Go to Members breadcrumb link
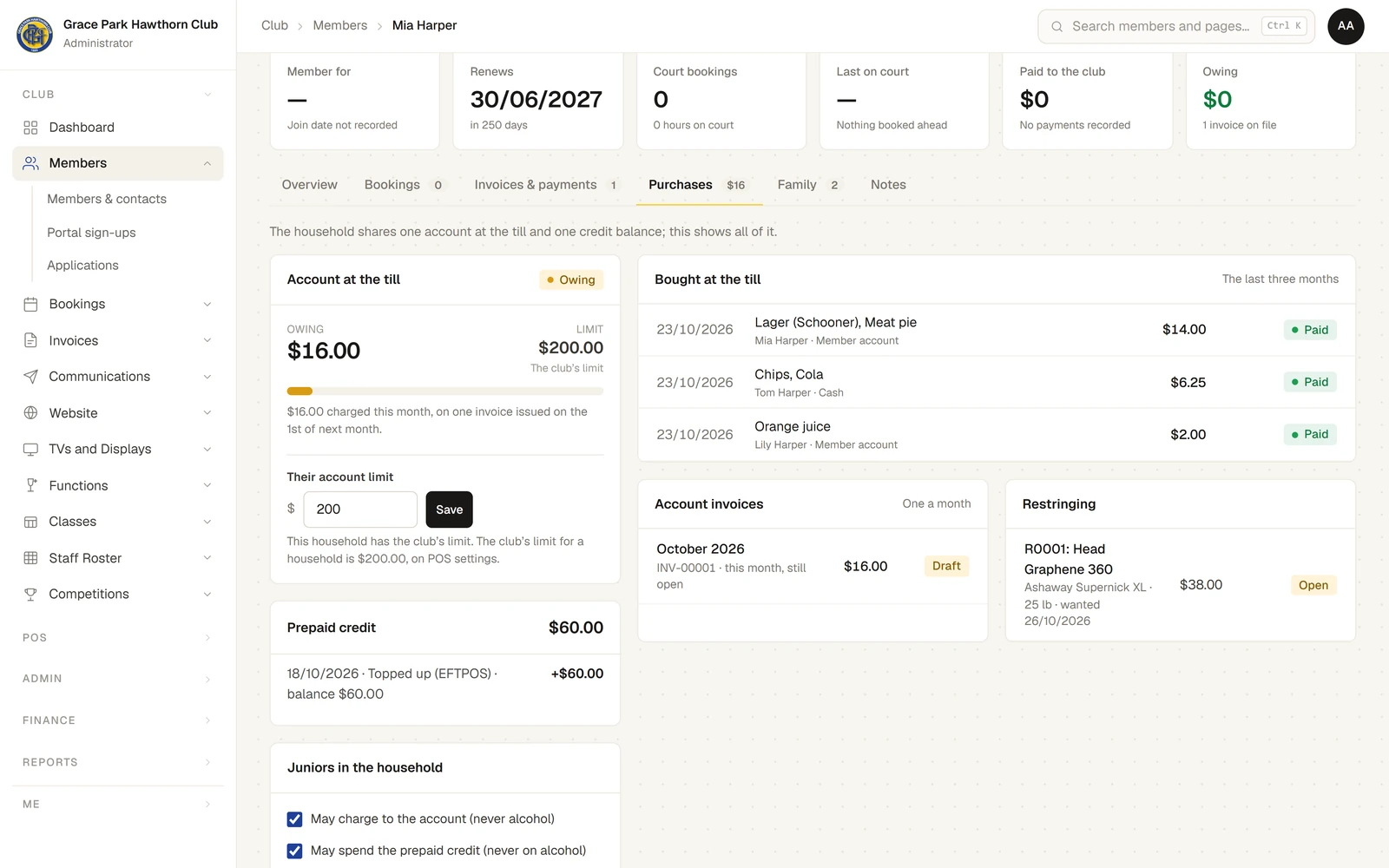This screenshot has height=868, width=1389. [340, 26]
